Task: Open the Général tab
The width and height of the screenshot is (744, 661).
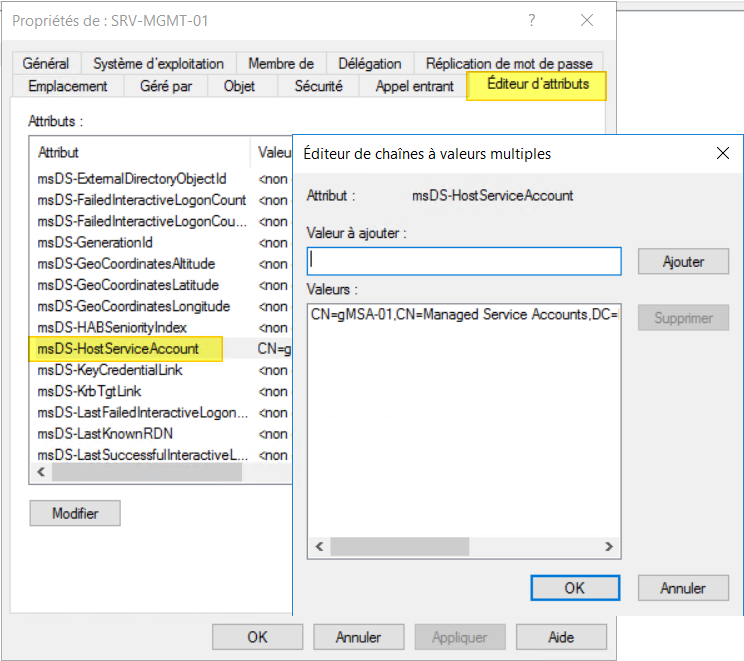Action: click(45, 63)
